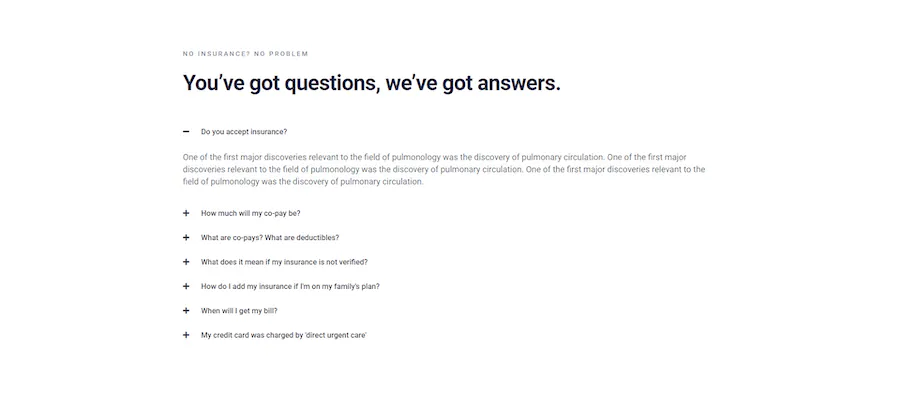Viewport: 900px width, 394px height.
Task: Open 'How do I add my insurance' question text
Action: pyautogui.click(x=290, y=286)
